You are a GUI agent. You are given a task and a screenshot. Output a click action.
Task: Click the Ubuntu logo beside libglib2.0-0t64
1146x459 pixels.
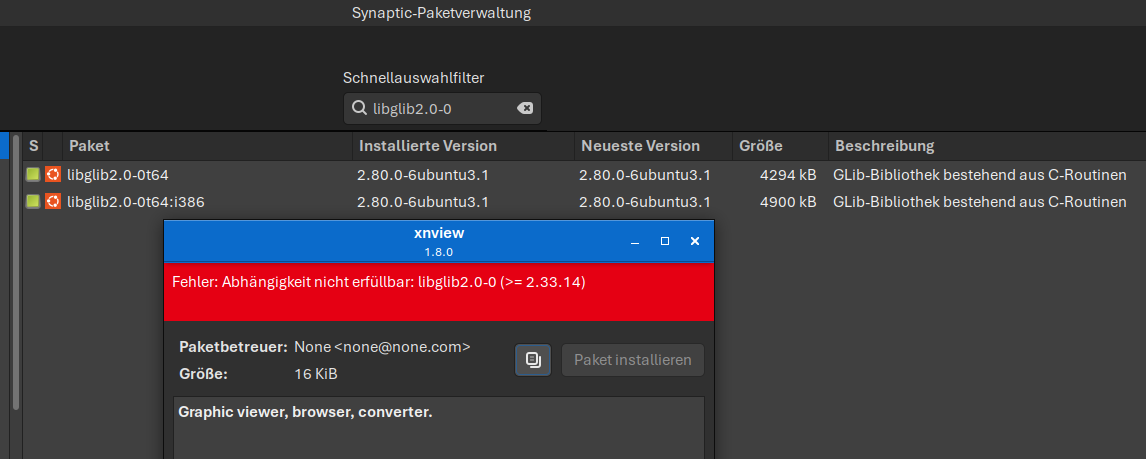[x=53, y=174]
